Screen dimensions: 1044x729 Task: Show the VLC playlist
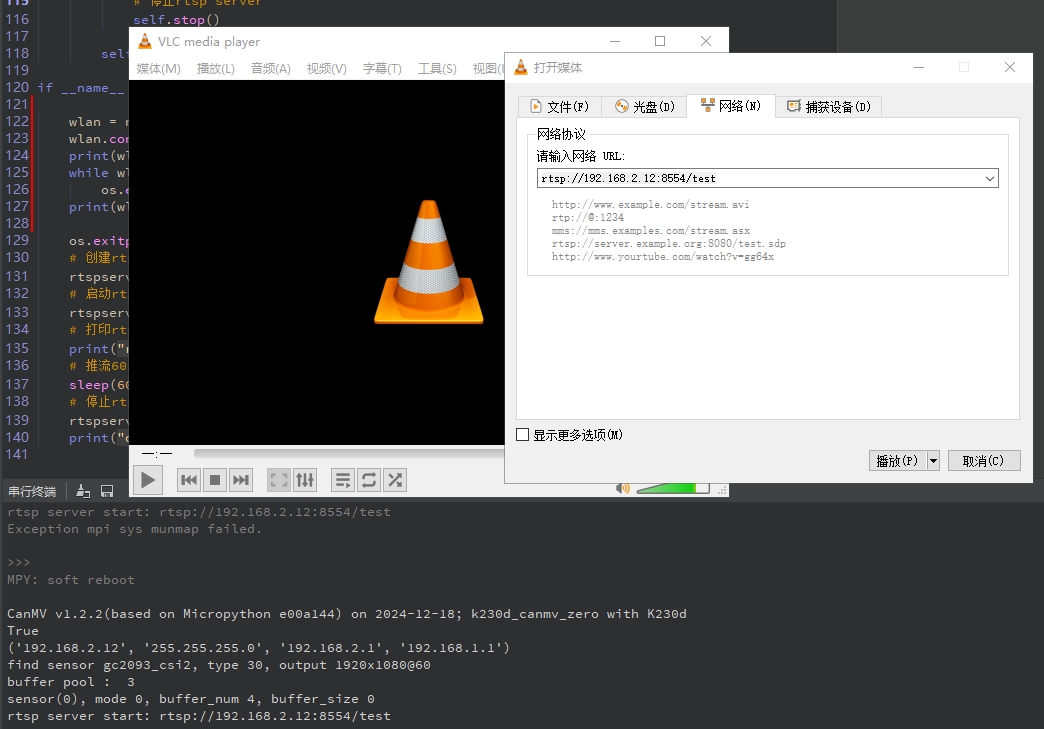(343, 480)
